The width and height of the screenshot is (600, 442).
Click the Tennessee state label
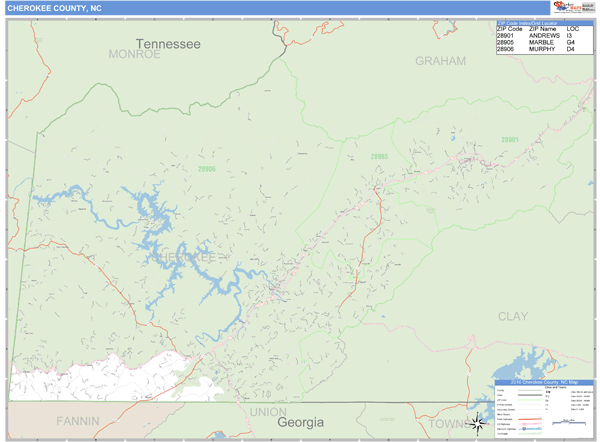coord(168,44)
